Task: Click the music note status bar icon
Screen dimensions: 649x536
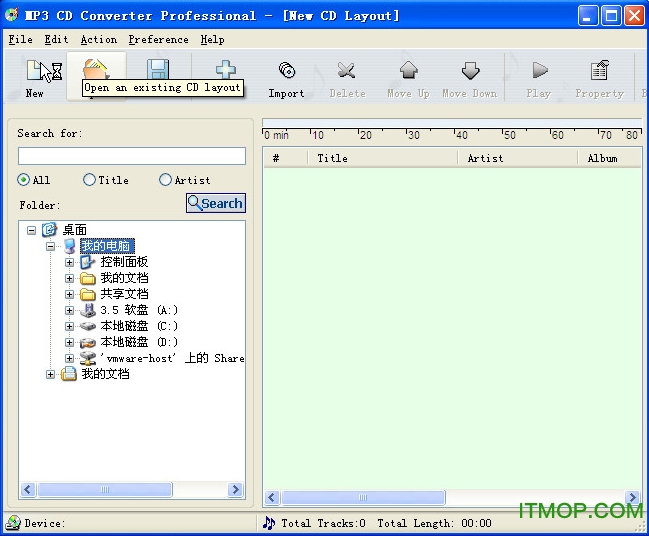Action: pyautogui.click(x=269, y=523)
